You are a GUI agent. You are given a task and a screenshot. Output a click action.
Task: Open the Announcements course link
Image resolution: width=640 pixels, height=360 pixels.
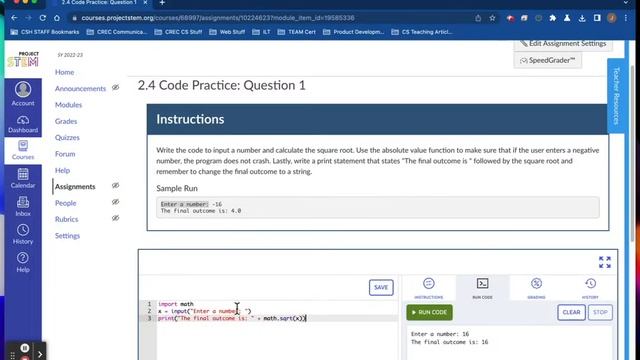pos(80,89)
